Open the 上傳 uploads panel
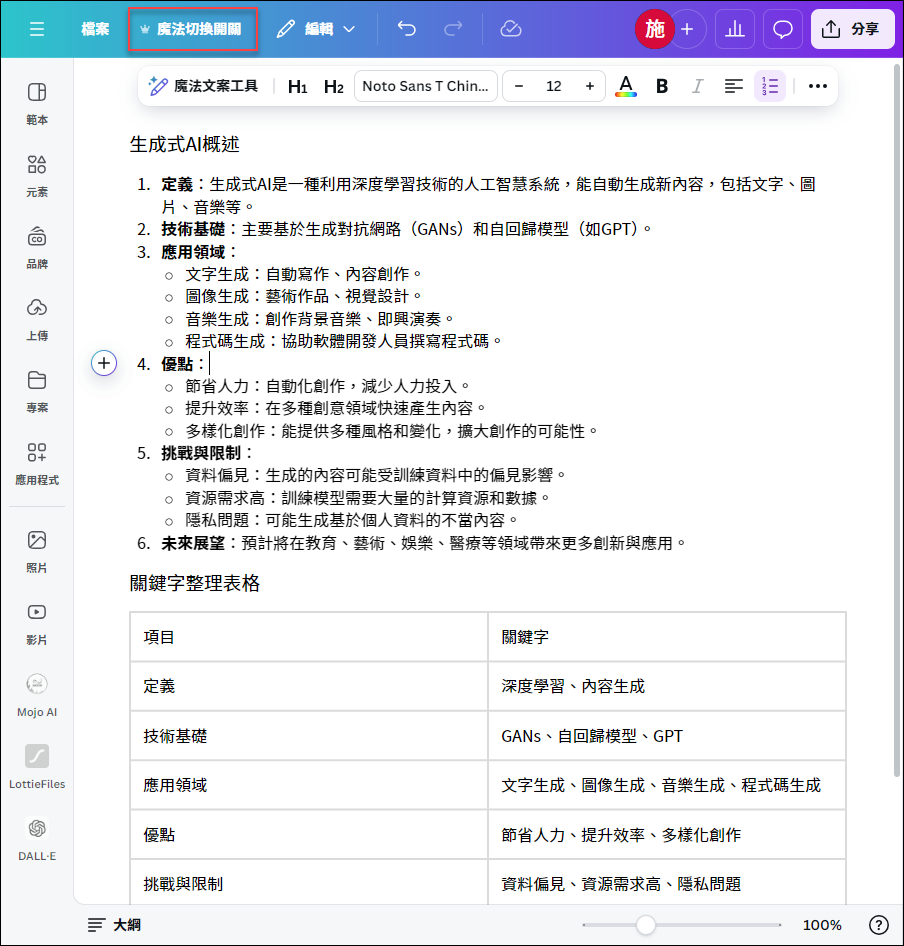Viewport: 904px width, 946px height. click(37, 319)
